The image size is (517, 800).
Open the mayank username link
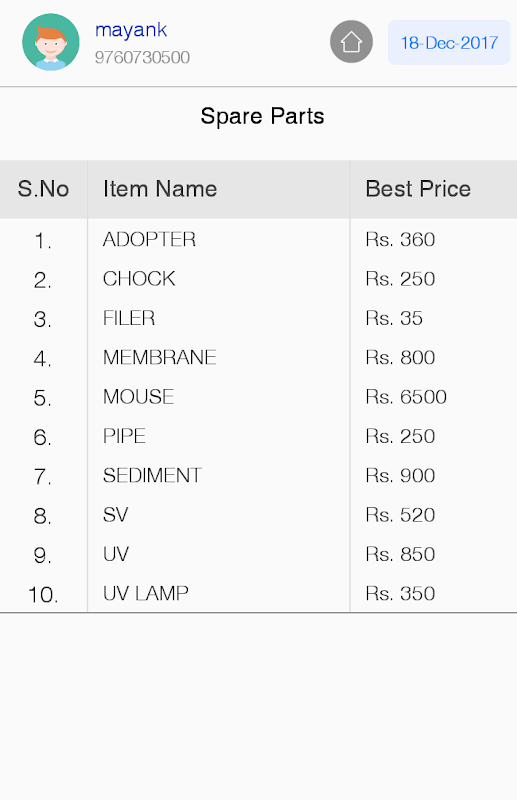point(131,30)
